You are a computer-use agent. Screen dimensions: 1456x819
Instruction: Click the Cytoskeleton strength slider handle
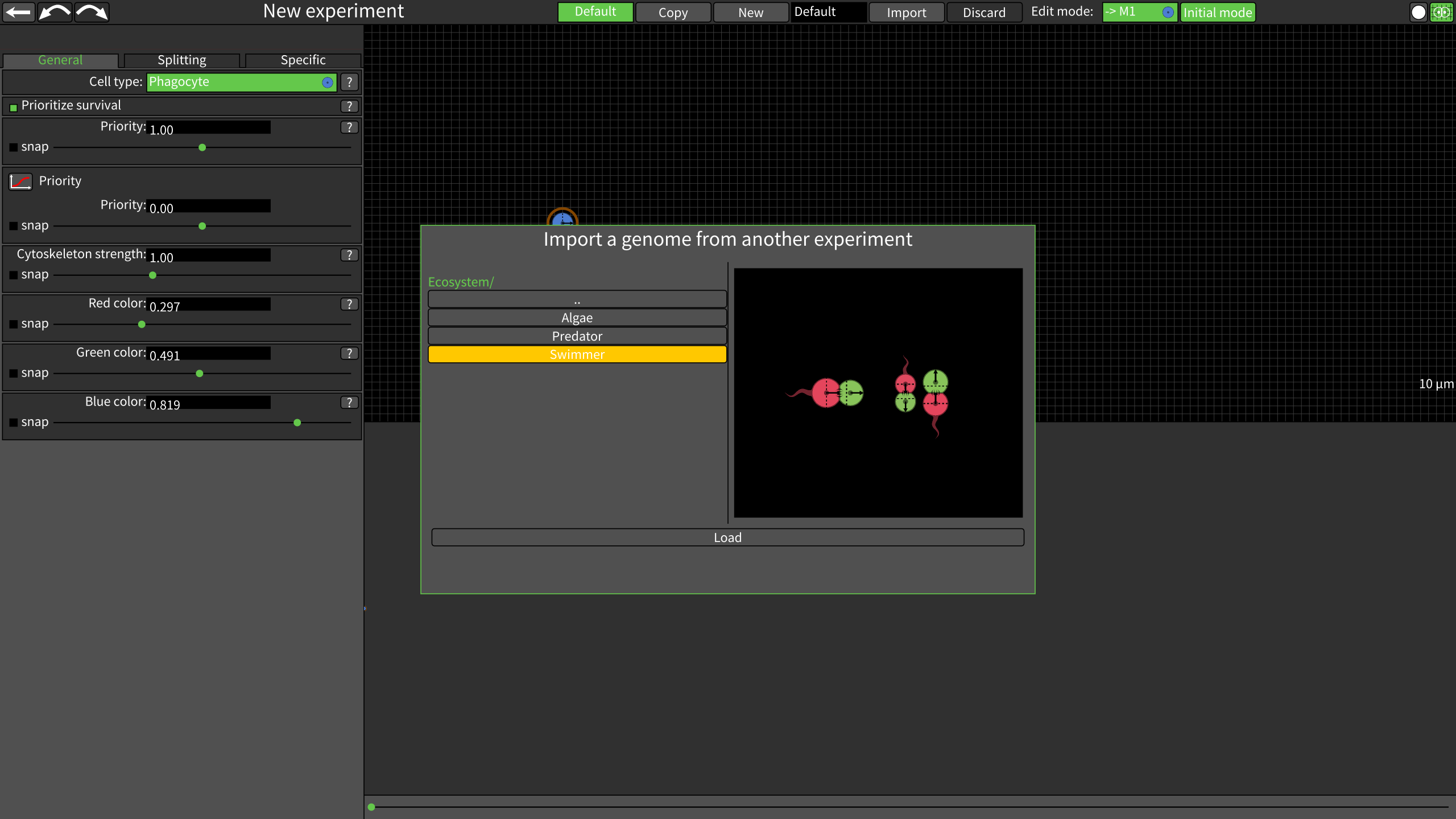(x=152, y=275)
